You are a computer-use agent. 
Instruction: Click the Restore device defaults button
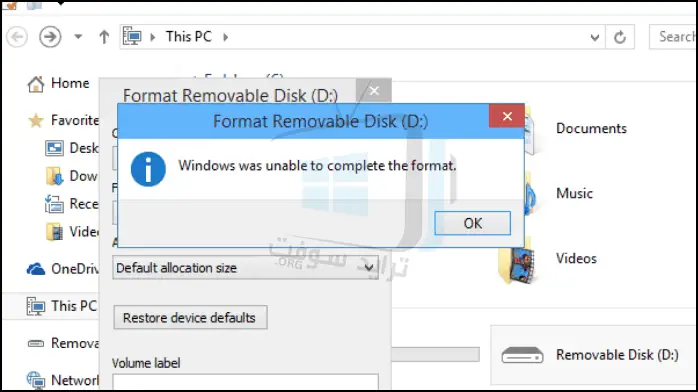click(x=190, y=317)
